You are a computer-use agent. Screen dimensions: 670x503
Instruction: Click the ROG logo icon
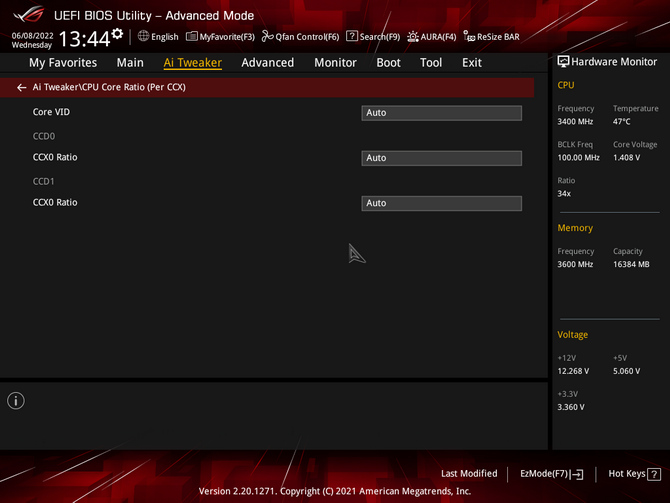28,14
